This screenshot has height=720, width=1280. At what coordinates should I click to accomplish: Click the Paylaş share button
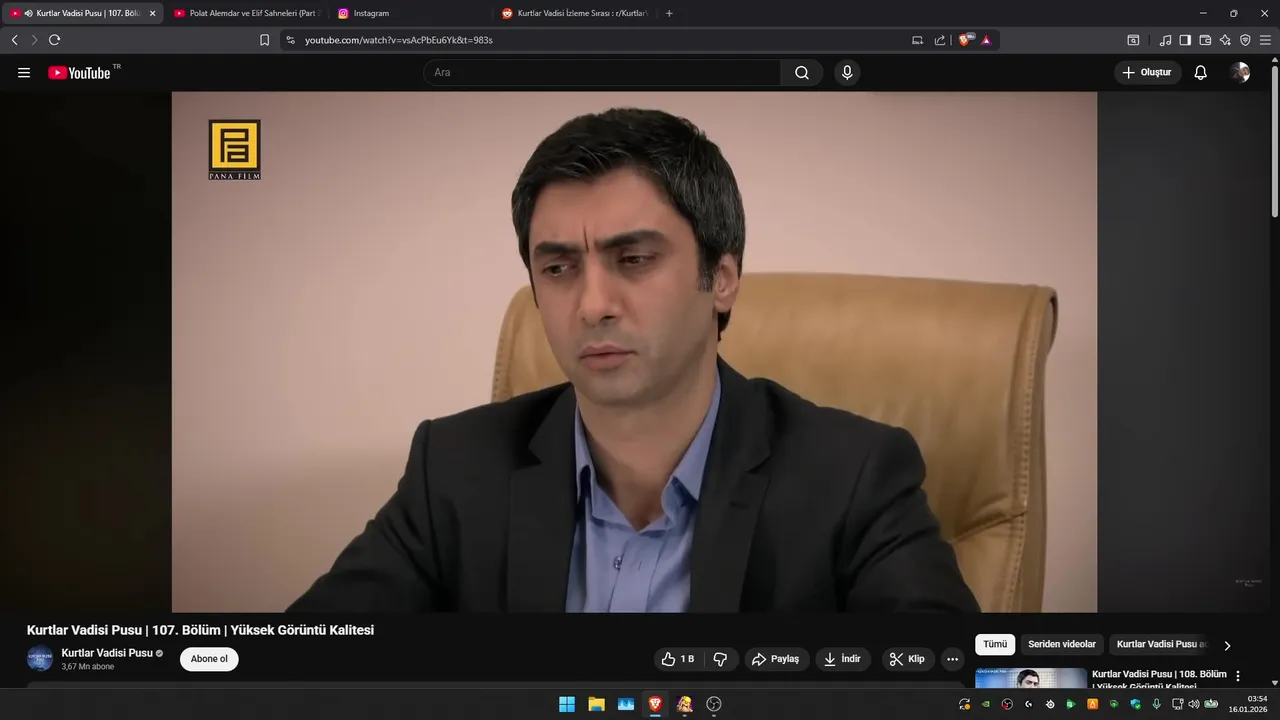pos(776,659)
